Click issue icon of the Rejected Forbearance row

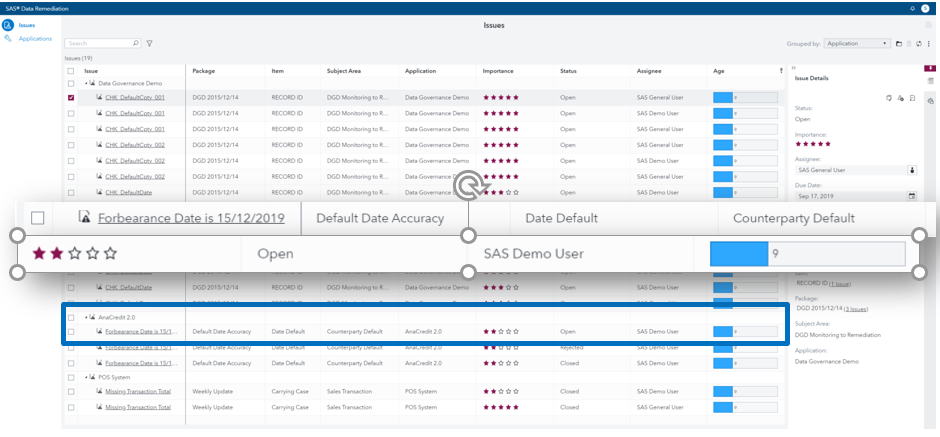tap(100, 347)
